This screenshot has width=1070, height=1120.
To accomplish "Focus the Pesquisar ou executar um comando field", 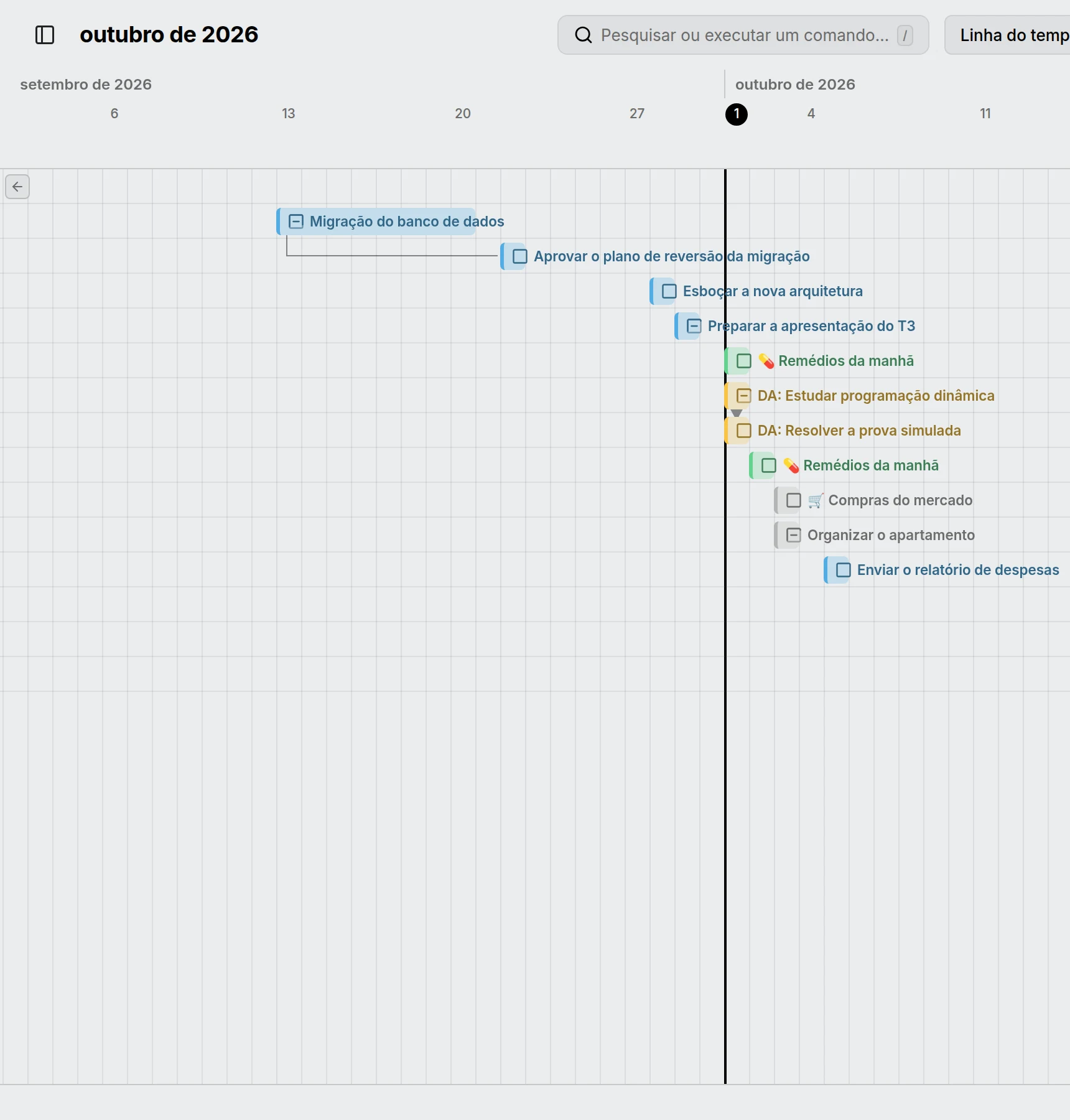I will tap(743, 35).
